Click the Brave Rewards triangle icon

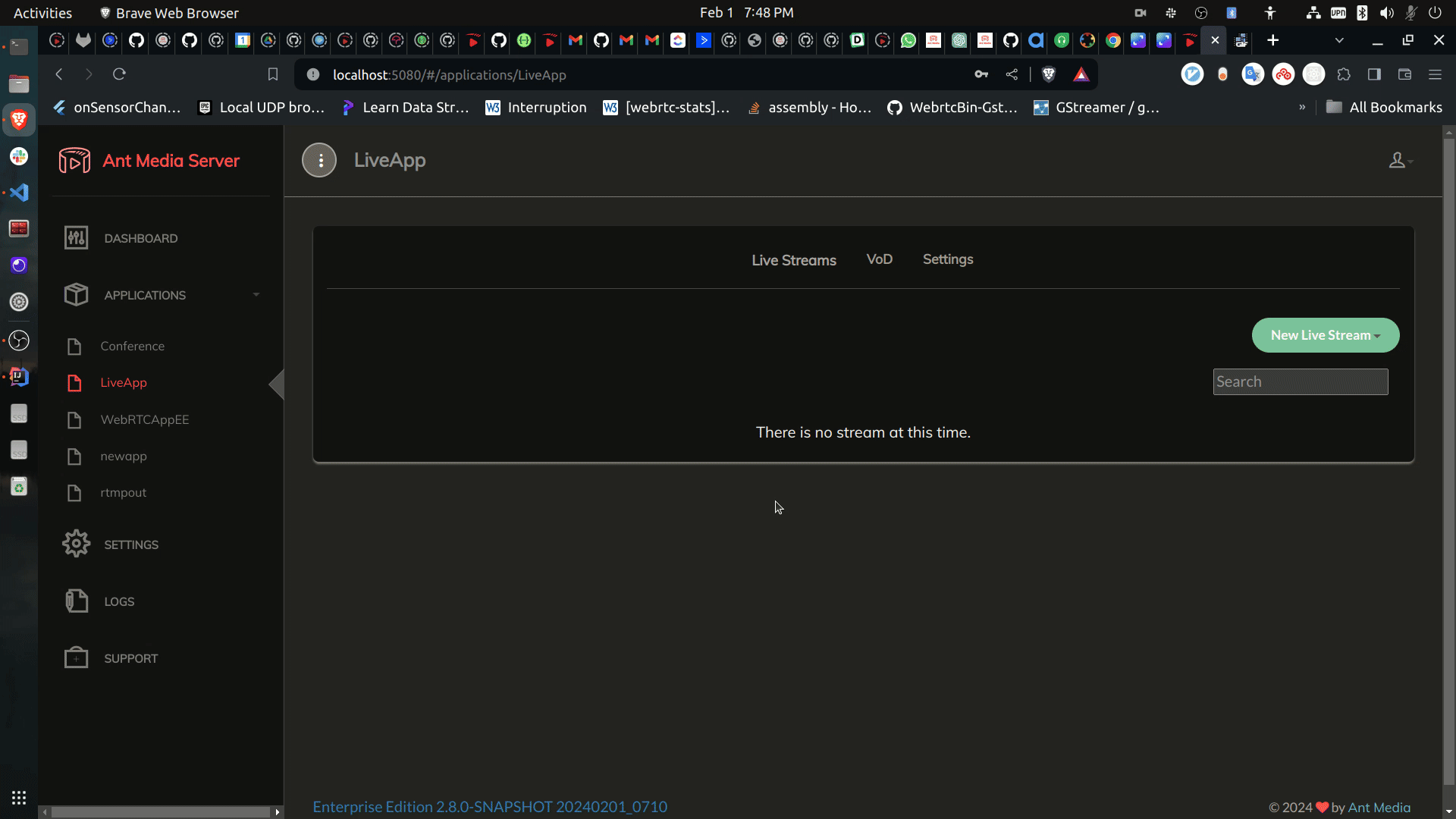pos(1081,74)
